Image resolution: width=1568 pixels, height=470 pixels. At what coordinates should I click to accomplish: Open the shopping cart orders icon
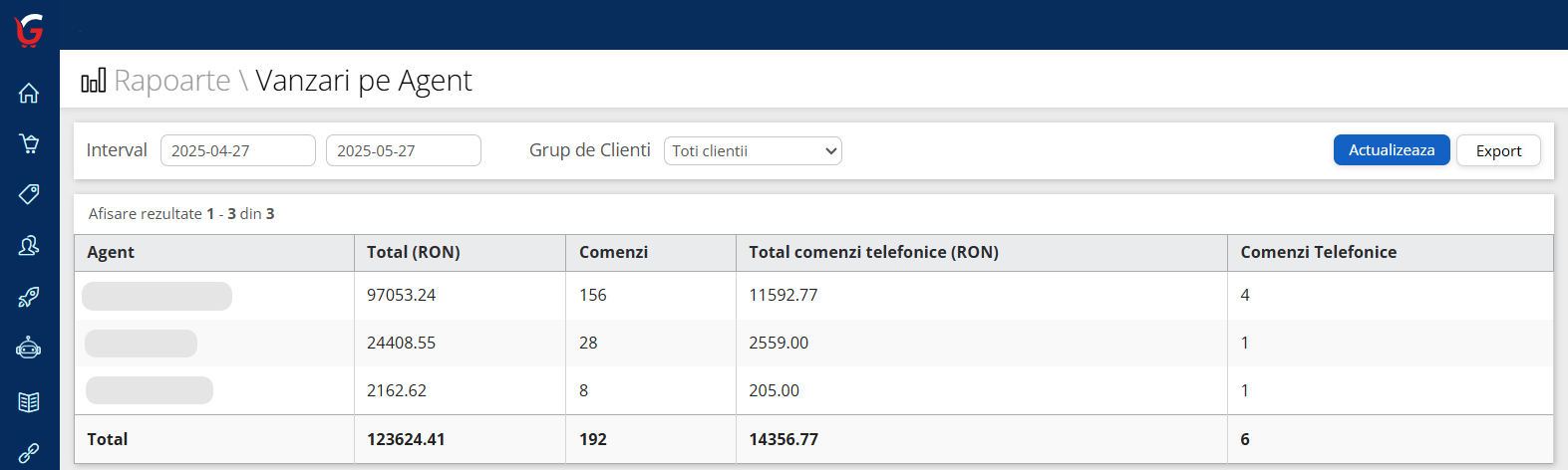pyautogui.click(x=29, y=143)
